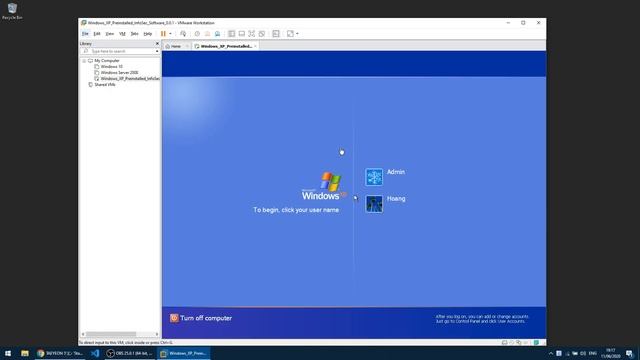Image resolution: width=640 pixels, height=360 pixels.
Task: Click the Admin user picture
Action: (x=374, y=177)
